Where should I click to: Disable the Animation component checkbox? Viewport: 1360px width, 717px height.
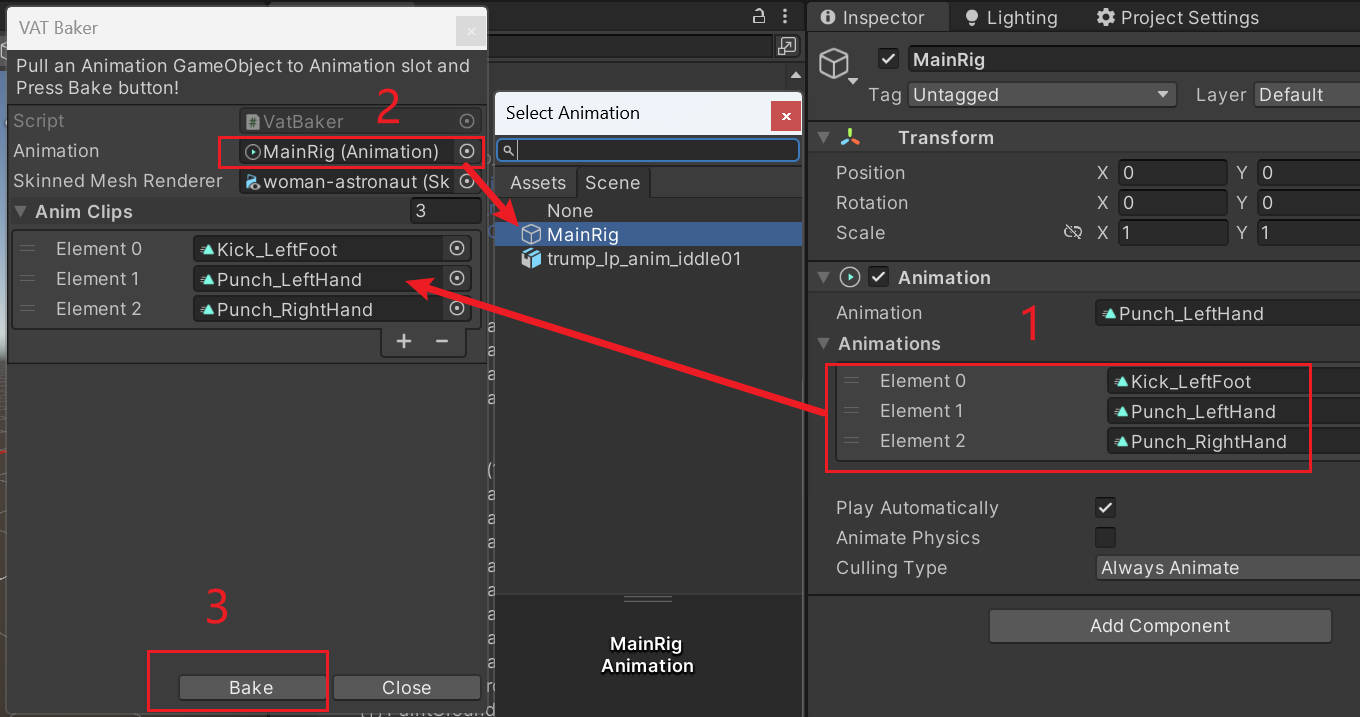(879, 277)
